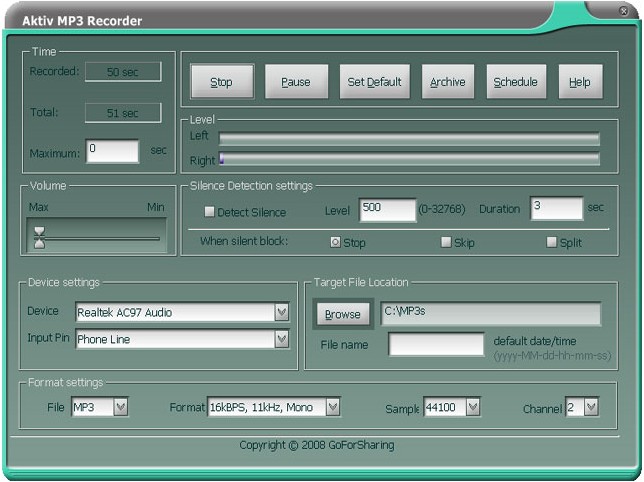The width and height of the screenshot is (644, 482).
Task: Open the Format bitrate dropdown
Action: (x=333, y=407)
